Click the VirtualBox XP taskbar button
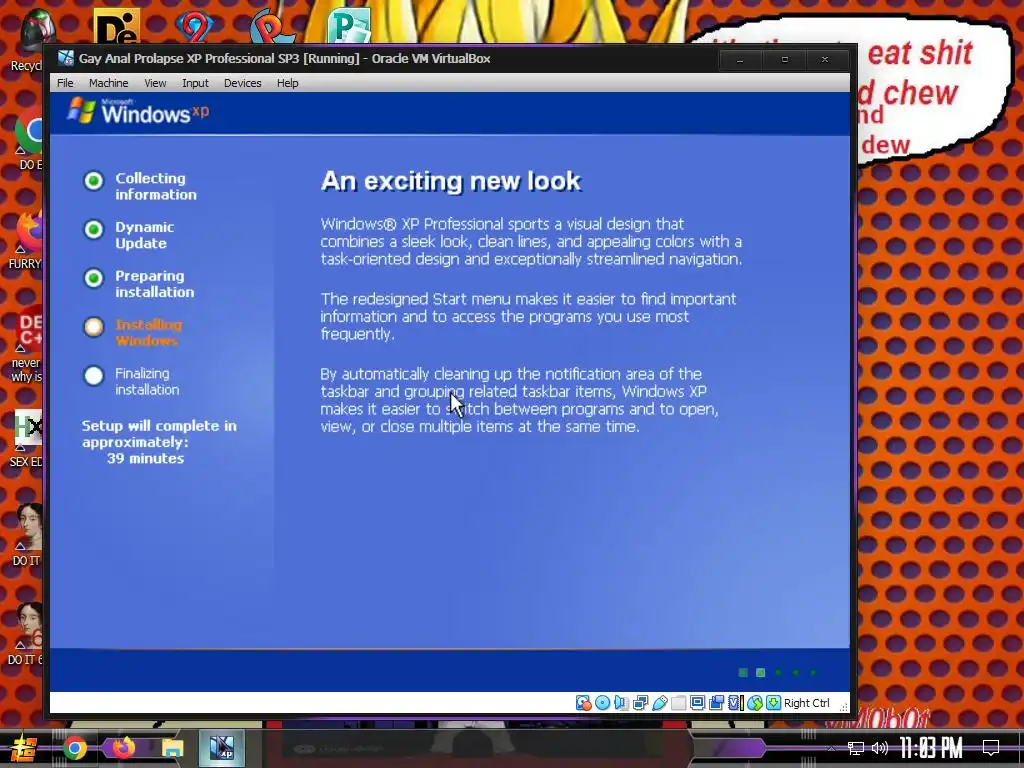Viewport: 1024px width, 768px height. (222, 748)
